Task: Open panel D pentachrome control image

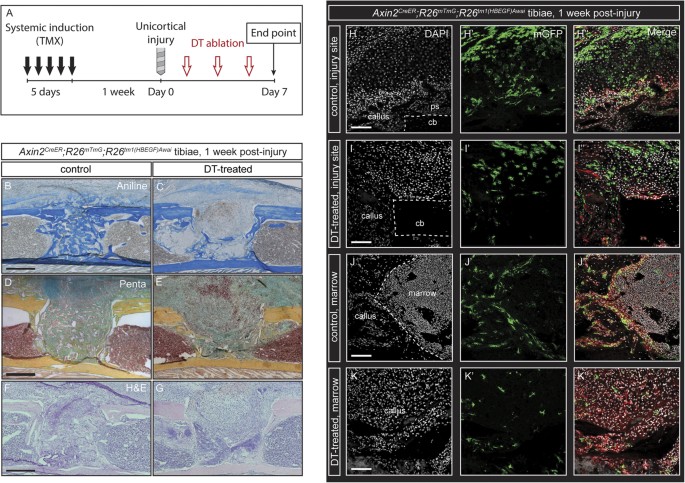Action: (x=76, y=327)
